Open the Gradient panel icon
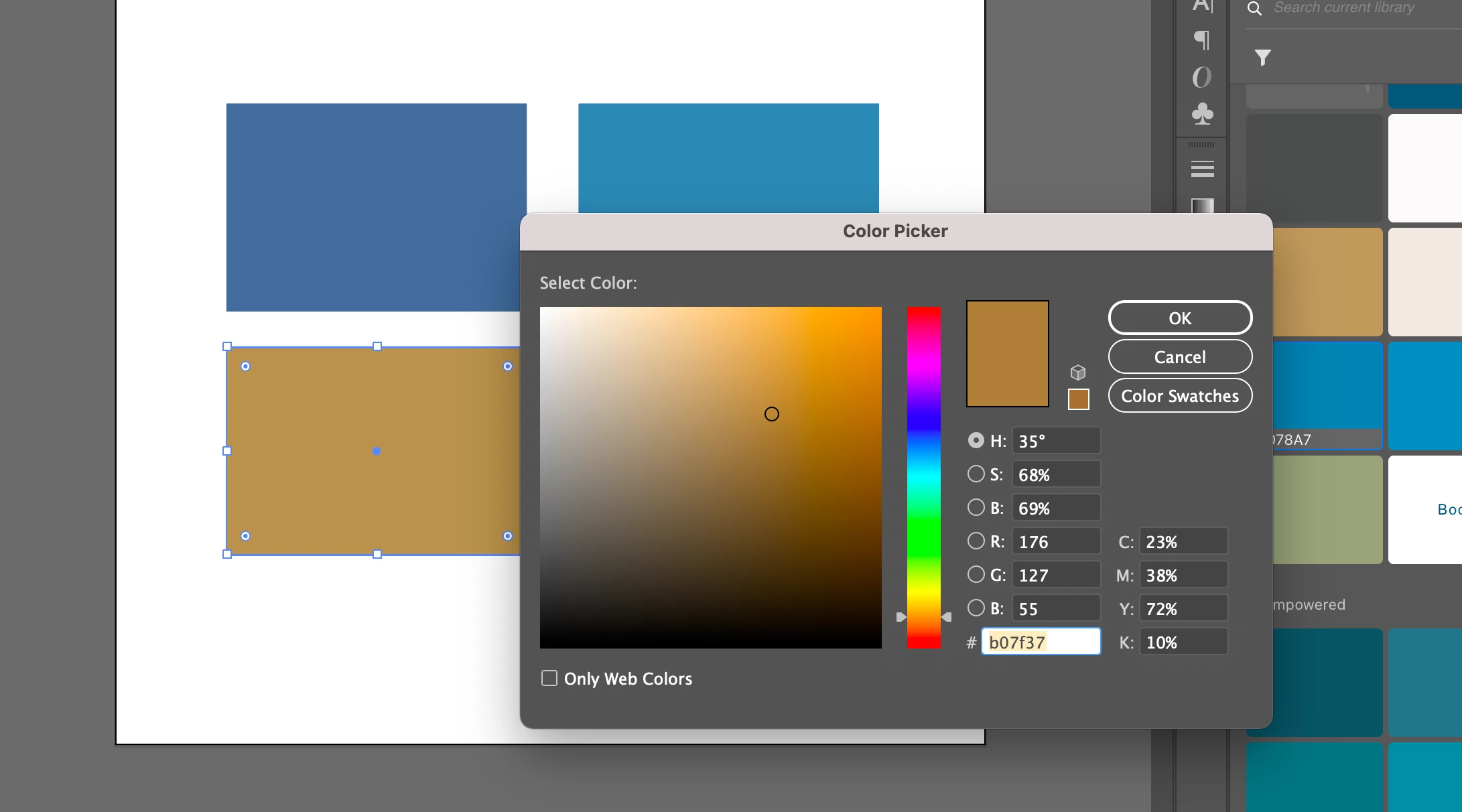Screen dimensions: 1462x812 [1203, 205]
